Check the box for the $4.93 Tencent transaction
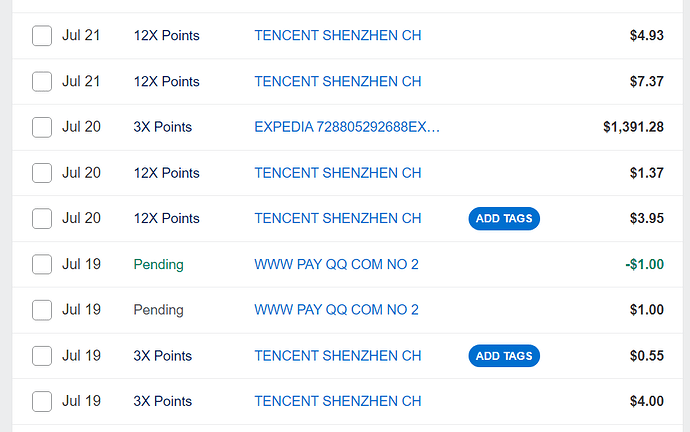This screenshot has height=432, width=690. (x=42, y=36)
